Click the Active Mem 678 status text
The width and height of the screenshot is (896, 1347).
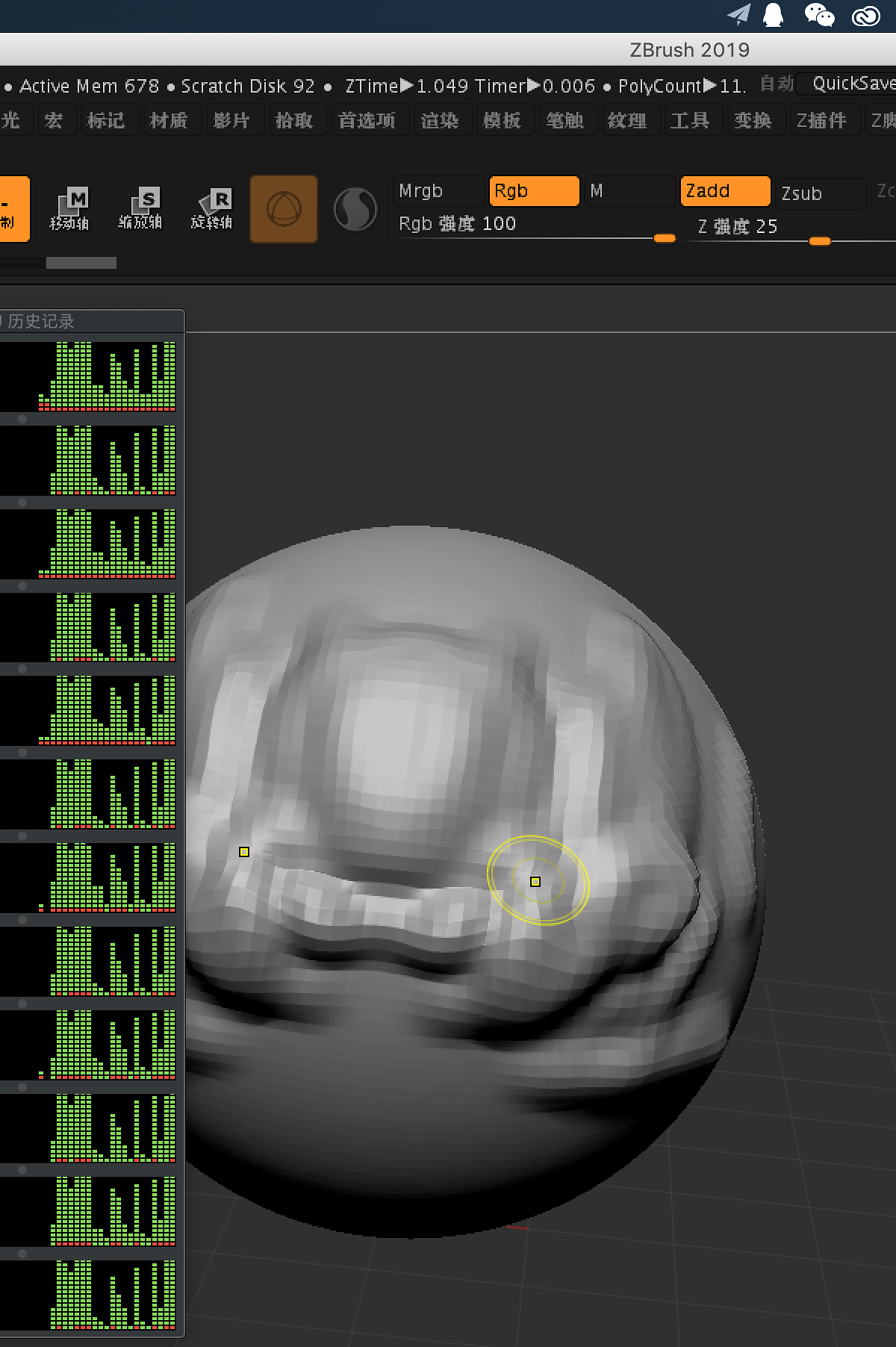(x=89, y=86)
